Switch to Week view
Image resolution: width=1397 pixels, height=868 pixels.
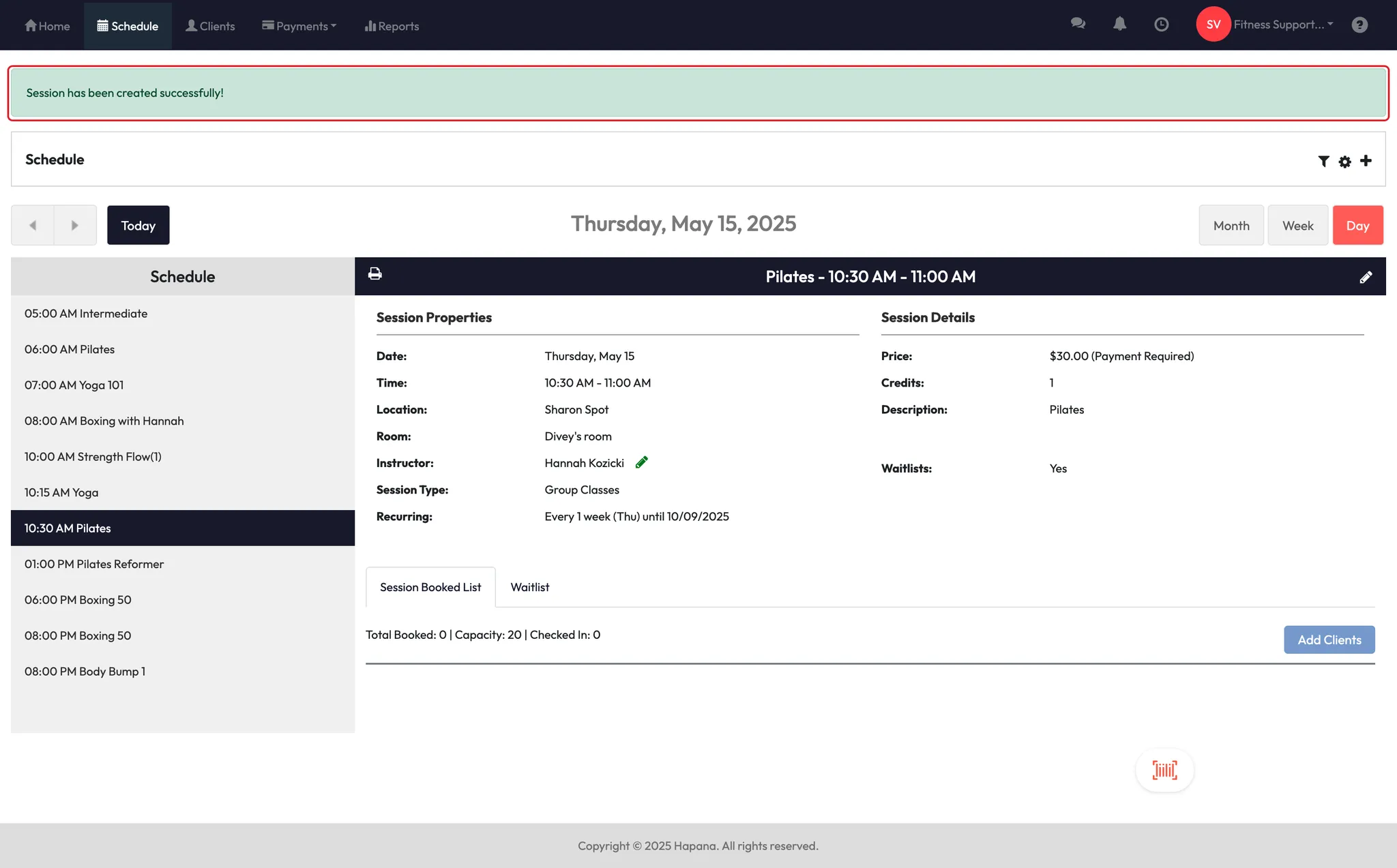coord(1297,226)
